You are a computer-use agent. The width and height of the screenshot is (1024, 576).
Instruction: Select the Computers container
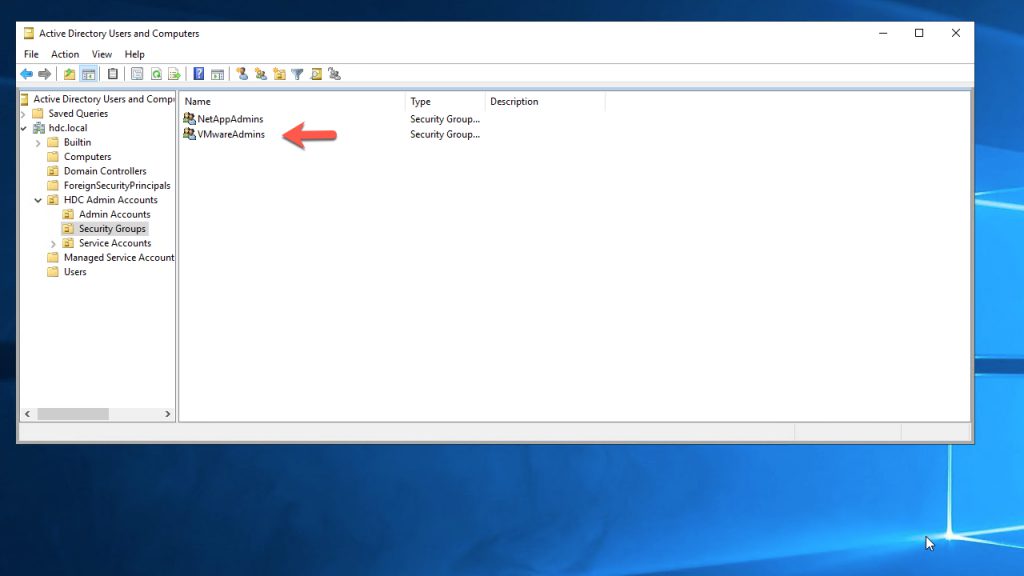[x=88, y=157]
